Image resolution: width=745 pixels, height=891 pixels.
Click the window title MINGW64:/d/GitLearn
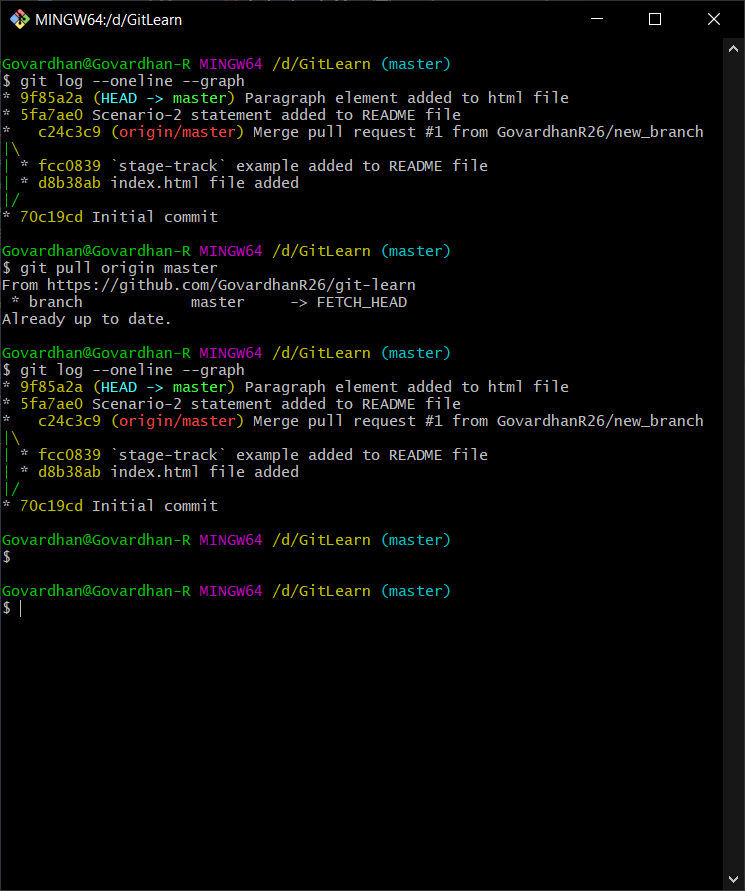coord(109,20)
